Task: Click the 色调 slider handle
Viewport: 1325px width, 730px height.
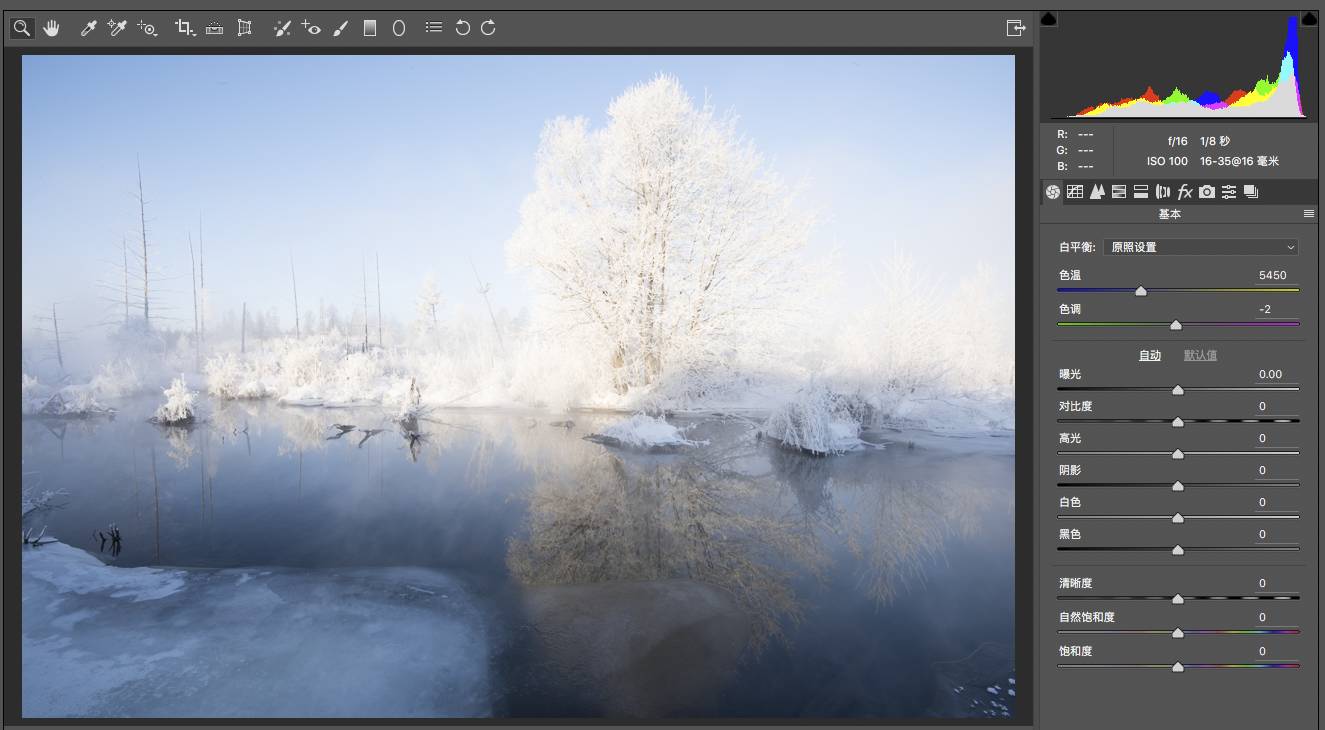Action: tap(1176, 325)
